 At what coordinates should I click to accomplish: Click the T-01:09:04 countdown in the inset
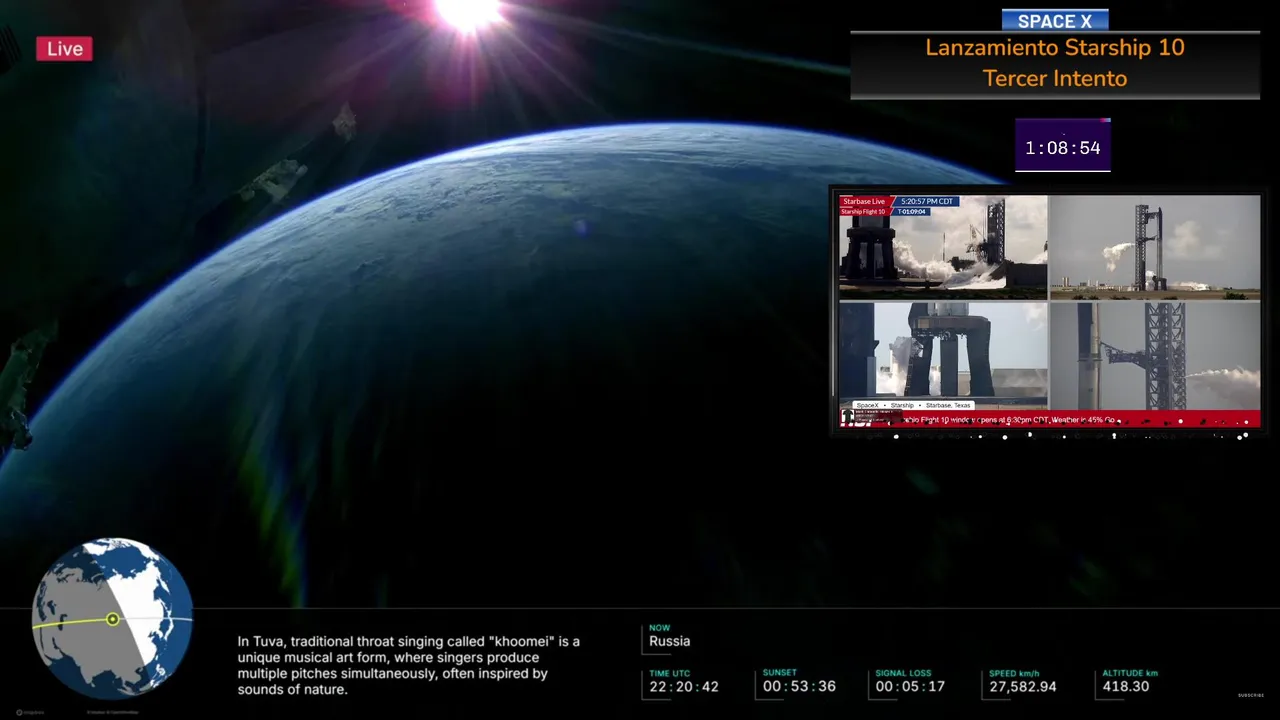tap(911, 212)
